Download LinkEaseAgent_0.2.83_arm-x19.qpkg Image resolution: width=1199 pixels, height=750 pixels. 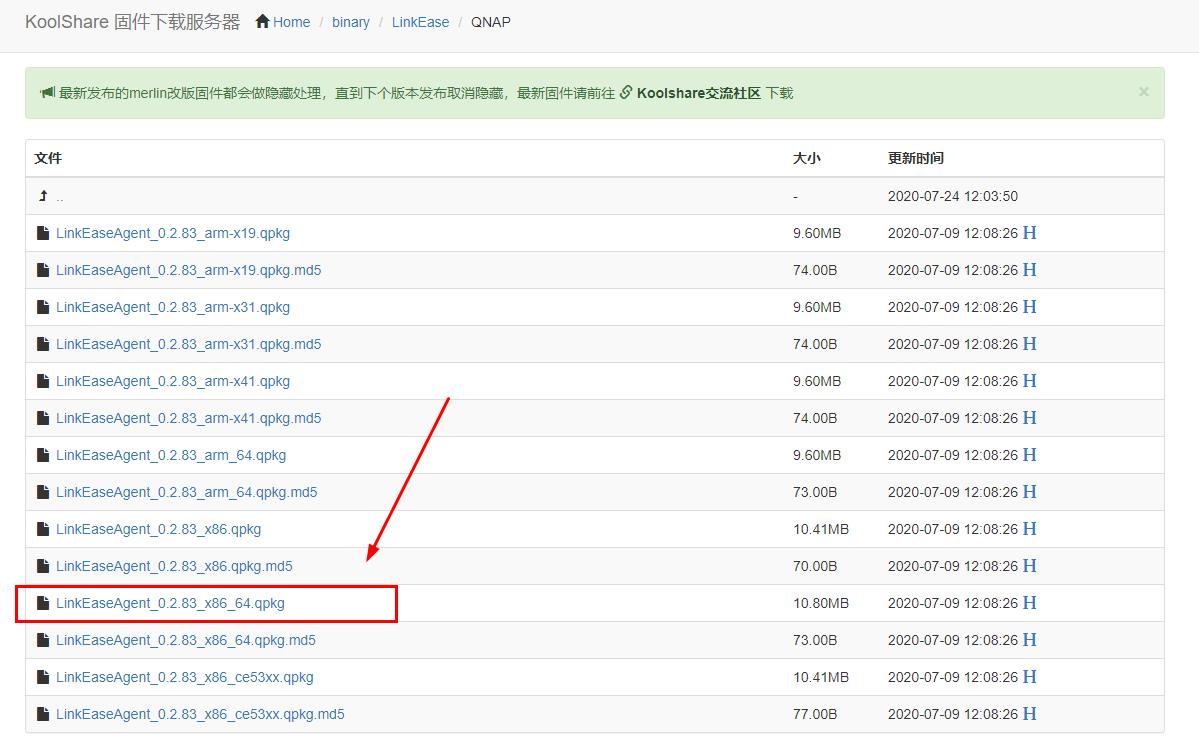click(x=173, y=233)
